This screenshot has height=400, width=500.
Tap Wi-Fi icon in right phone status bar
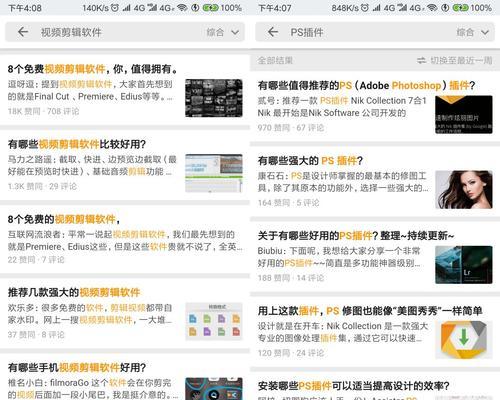[x=432, y=8]
